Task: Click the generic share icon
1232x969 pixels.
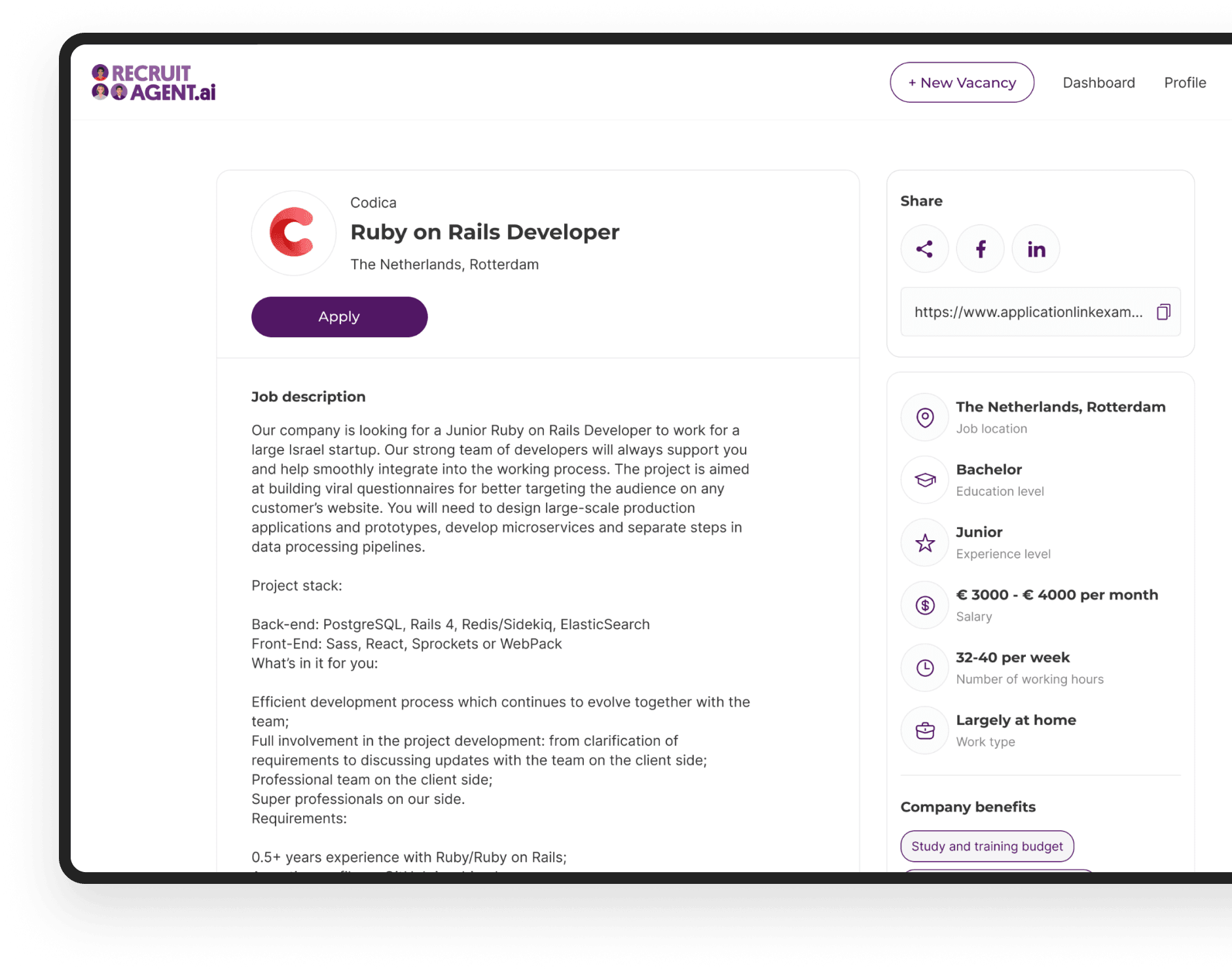Action: click(x=924, y=249)
